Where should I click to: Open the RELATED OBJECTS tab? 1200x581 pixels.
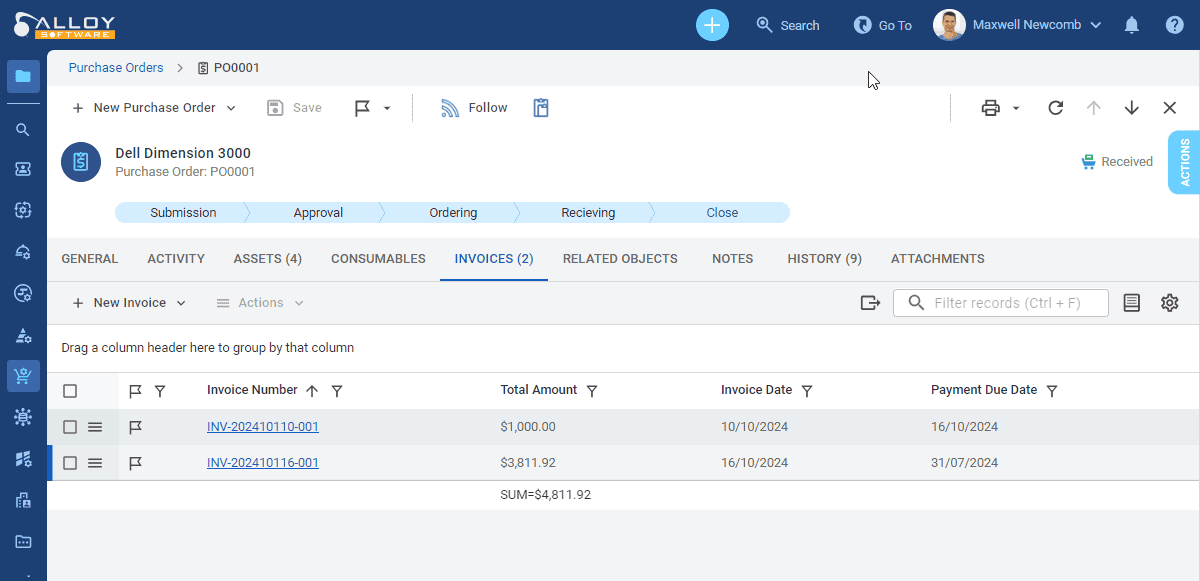click(620, 259)
